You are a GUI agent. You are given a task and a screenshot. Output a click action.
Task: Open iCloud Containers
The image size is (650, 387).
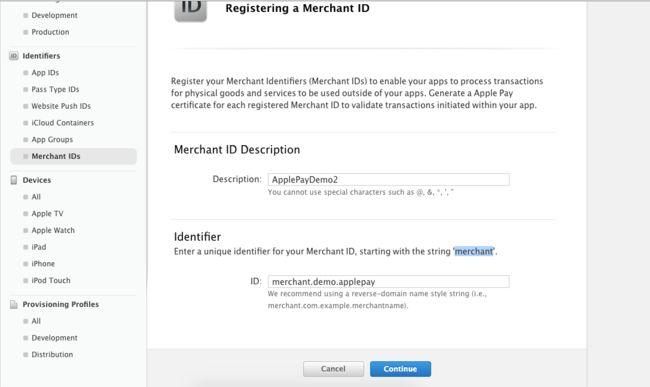[63, 123]
